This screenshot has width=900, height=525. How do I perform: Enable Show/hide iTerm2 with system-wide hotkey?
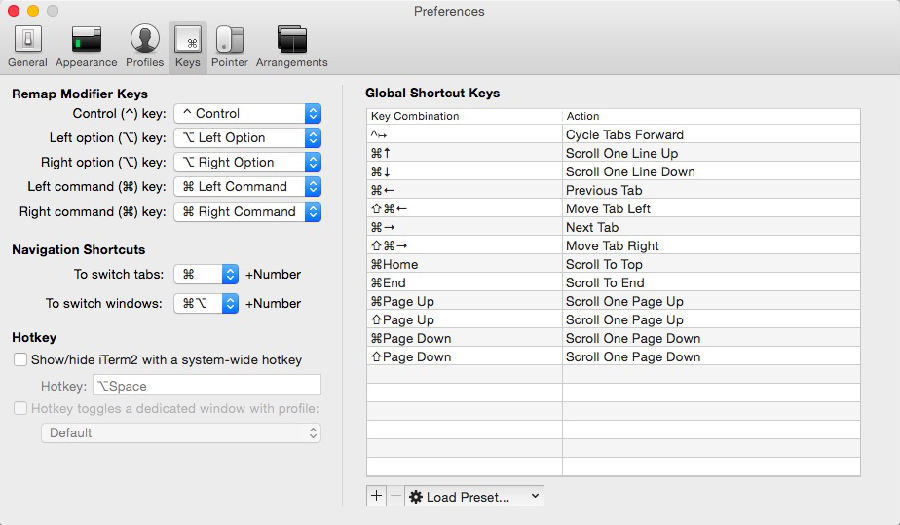[x=20, y=359]
